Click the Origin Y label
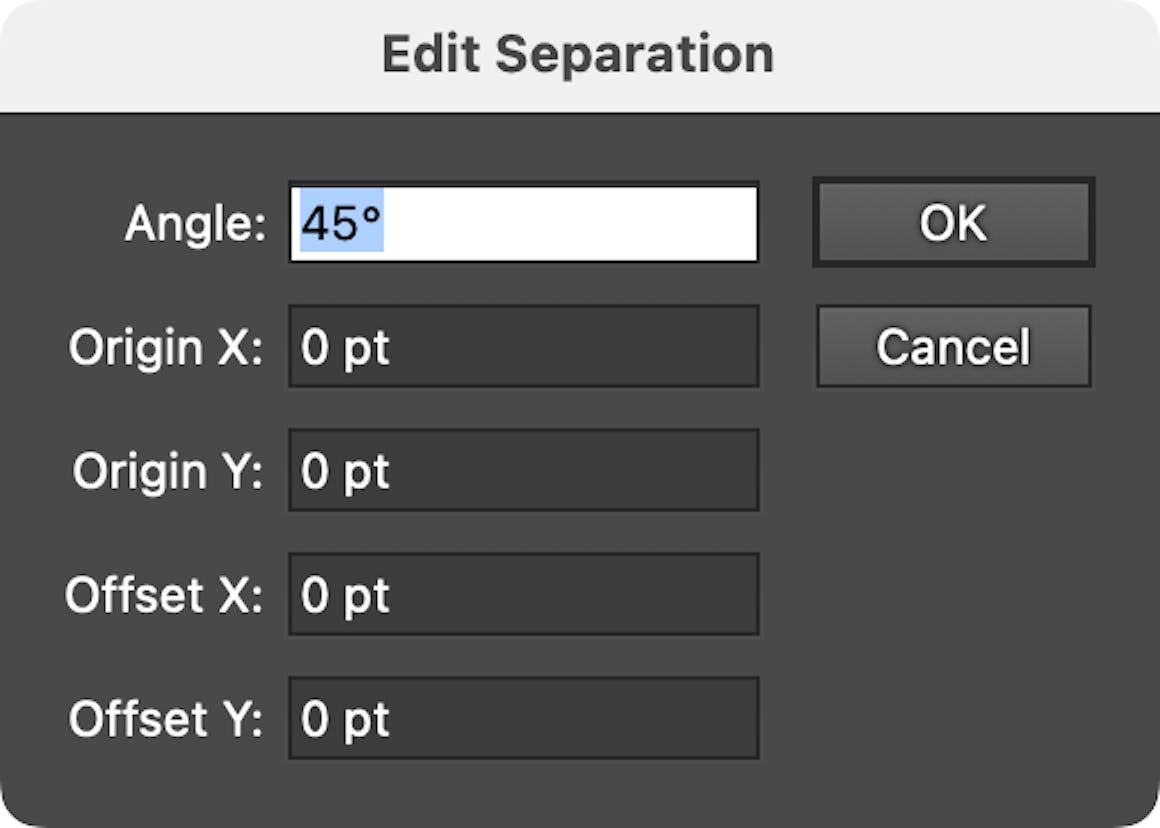This screenshot has width=1160, height=828. tap(165, 471)
